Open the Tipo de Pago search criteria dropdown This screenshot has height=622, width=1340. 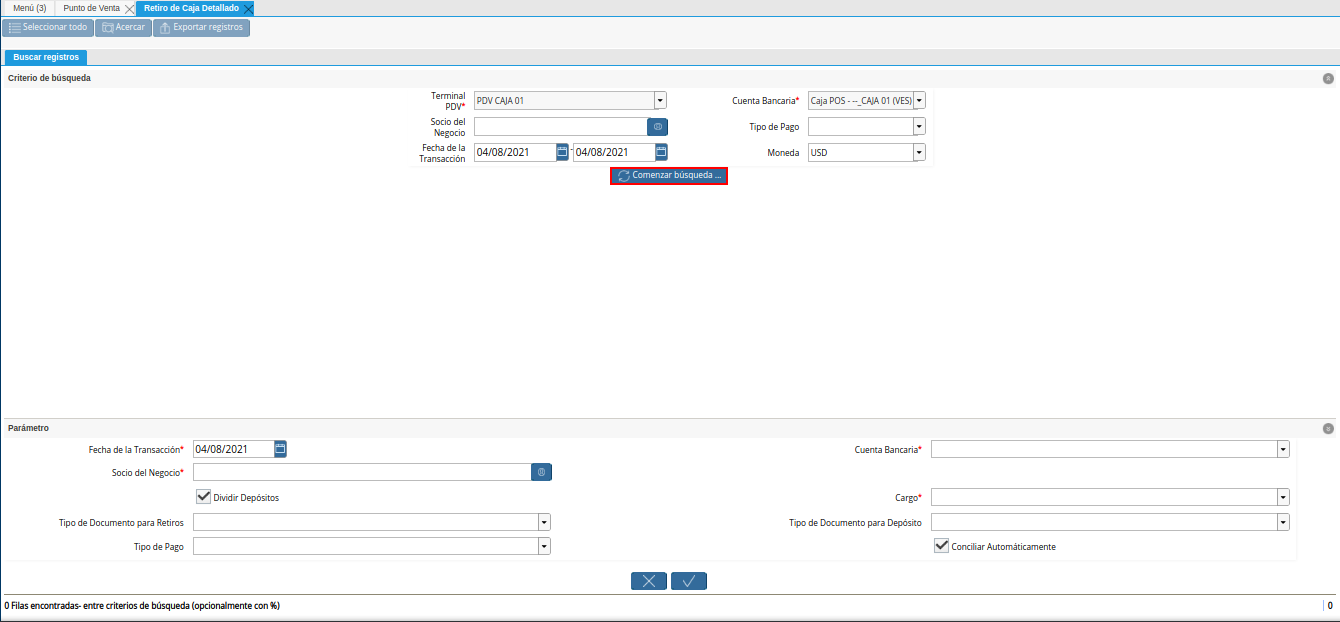(x=919, y=126)
